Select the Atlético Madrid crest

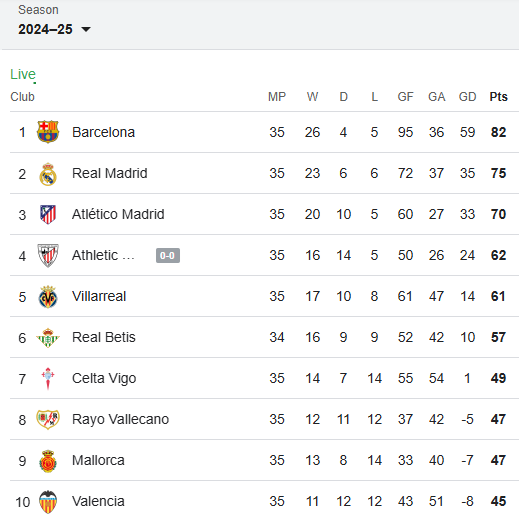48,214
